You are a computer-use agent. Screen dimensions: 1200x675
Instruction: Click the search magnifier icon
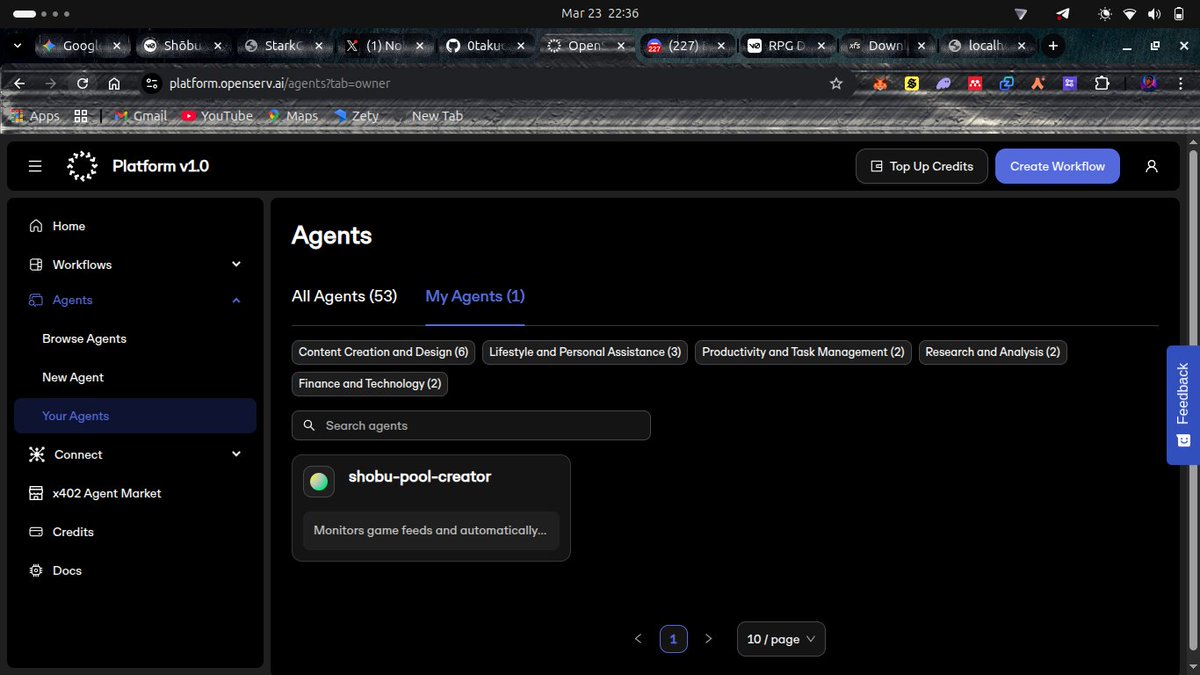pos(307,425)
